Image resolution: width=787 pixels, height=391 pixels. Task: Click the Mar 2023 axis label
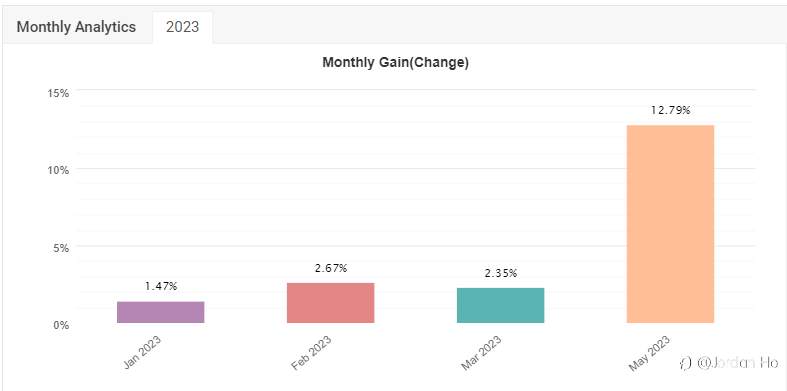pos(481,353)
